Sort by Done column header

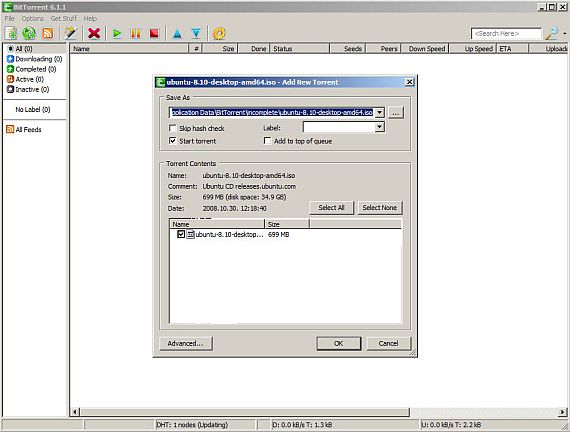(254, 49)
